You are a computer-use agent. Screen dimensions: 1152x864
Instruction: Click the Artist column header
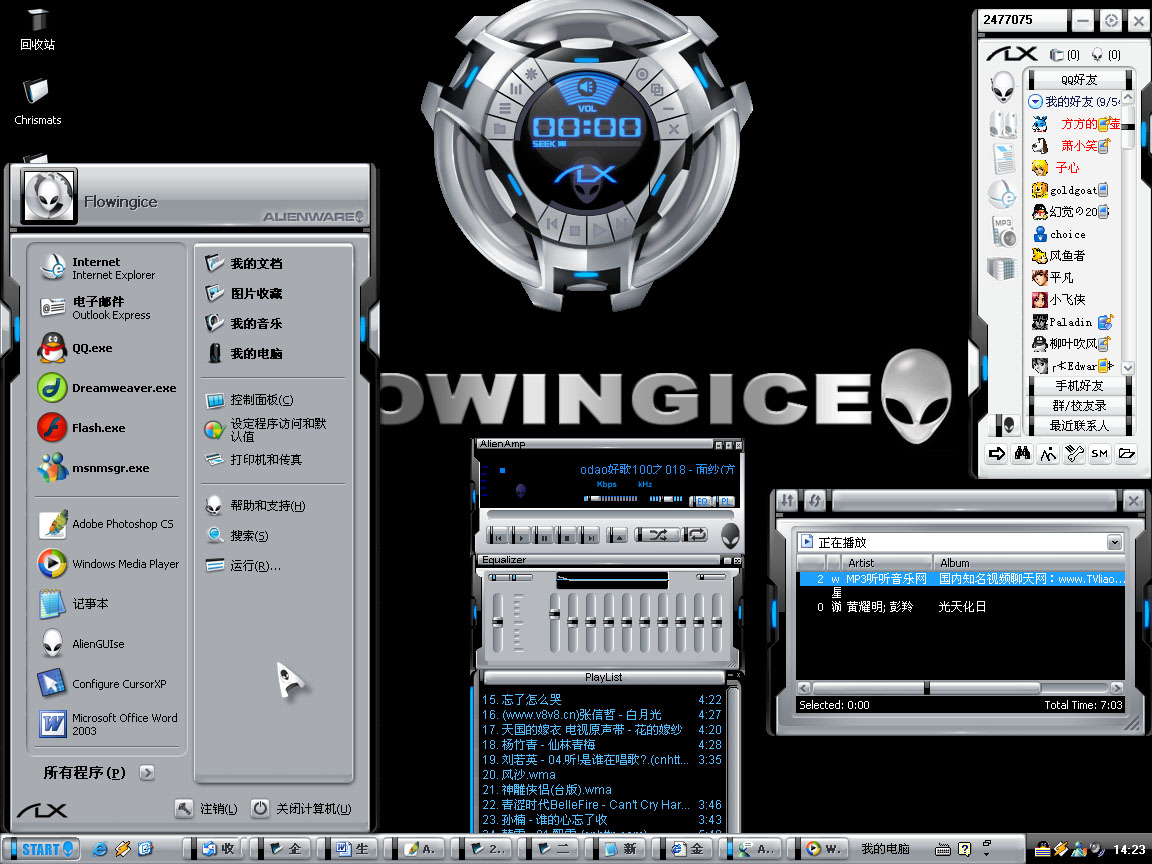click(887, 563)
